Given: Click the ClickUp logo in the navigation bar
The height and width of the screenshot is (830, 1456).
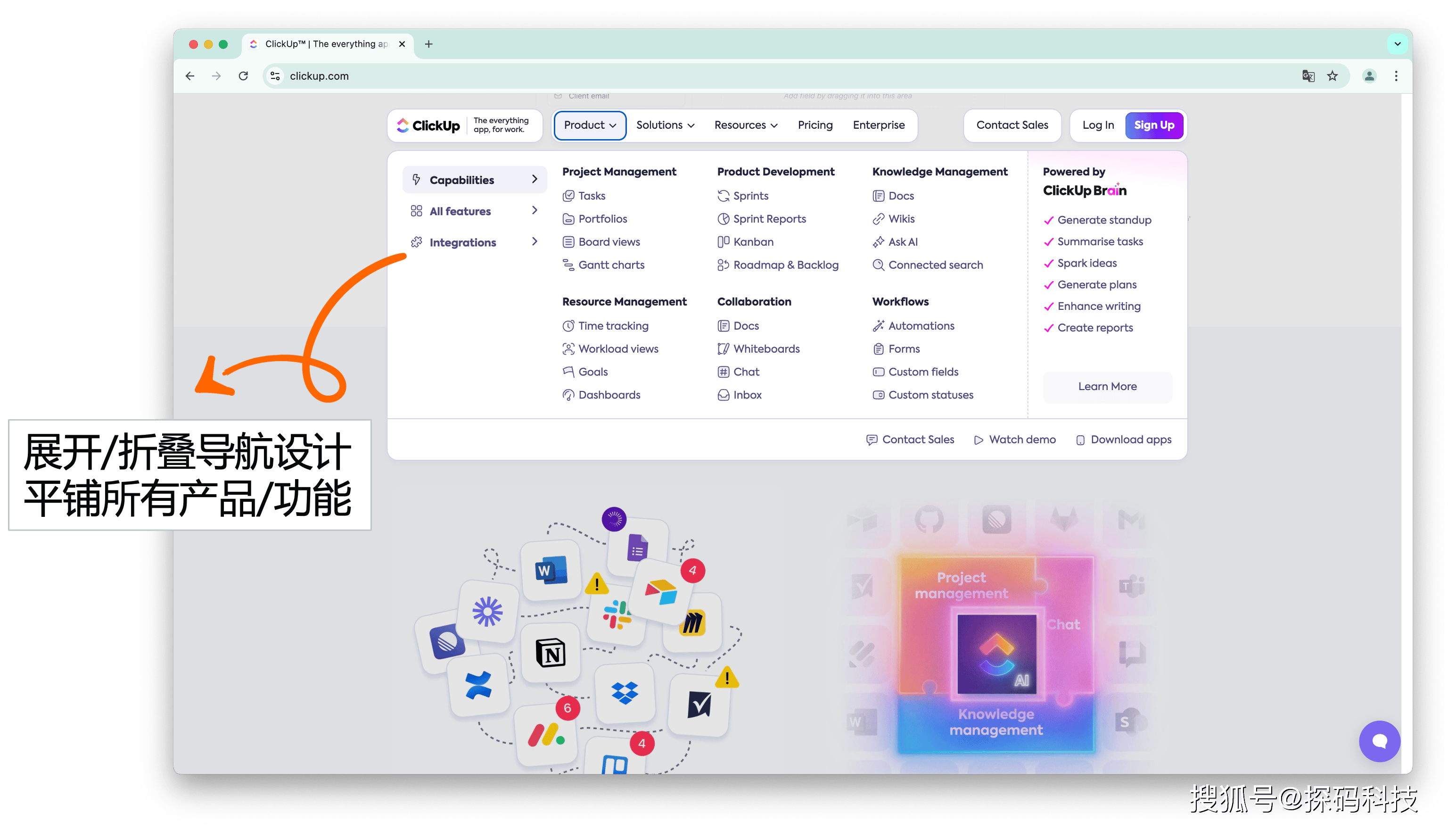Looking at the screenshot, I should click(428, 125).
